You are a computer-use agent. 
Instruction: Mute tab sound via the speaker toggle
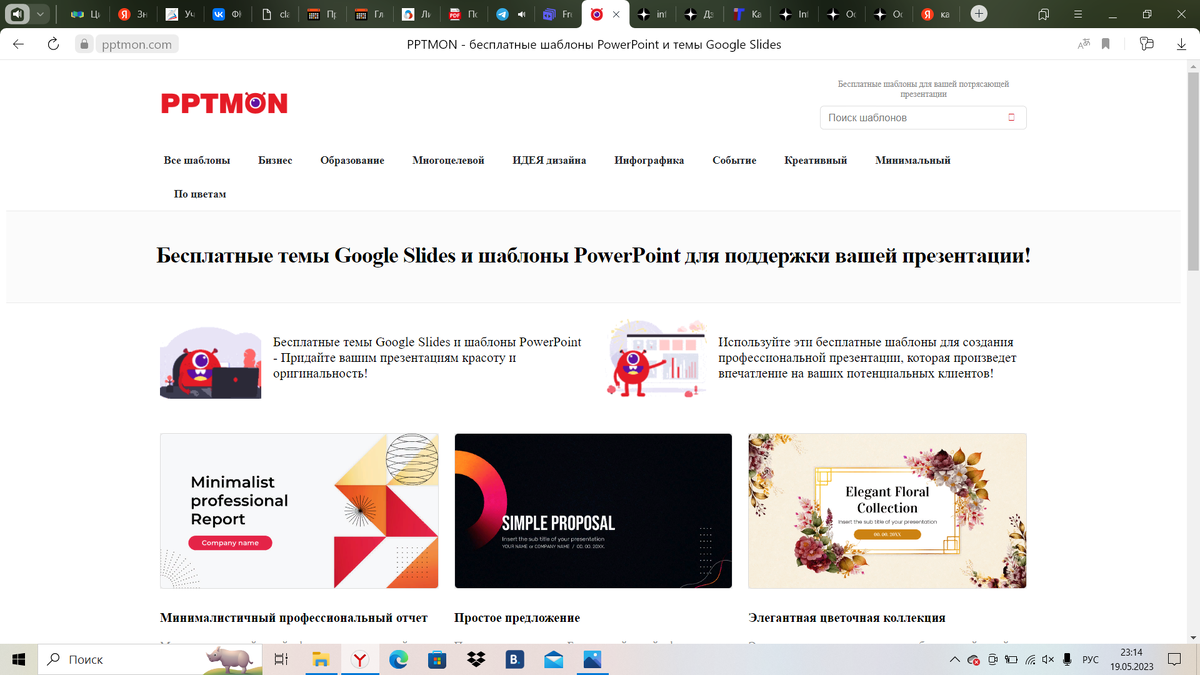coord(17,14)
